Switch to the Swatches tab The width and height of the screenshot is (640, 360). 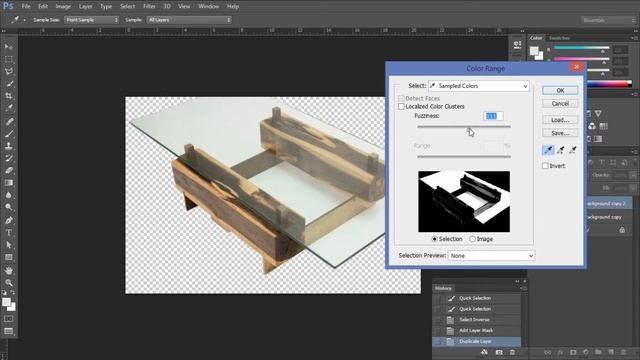(x=559, y=38)
